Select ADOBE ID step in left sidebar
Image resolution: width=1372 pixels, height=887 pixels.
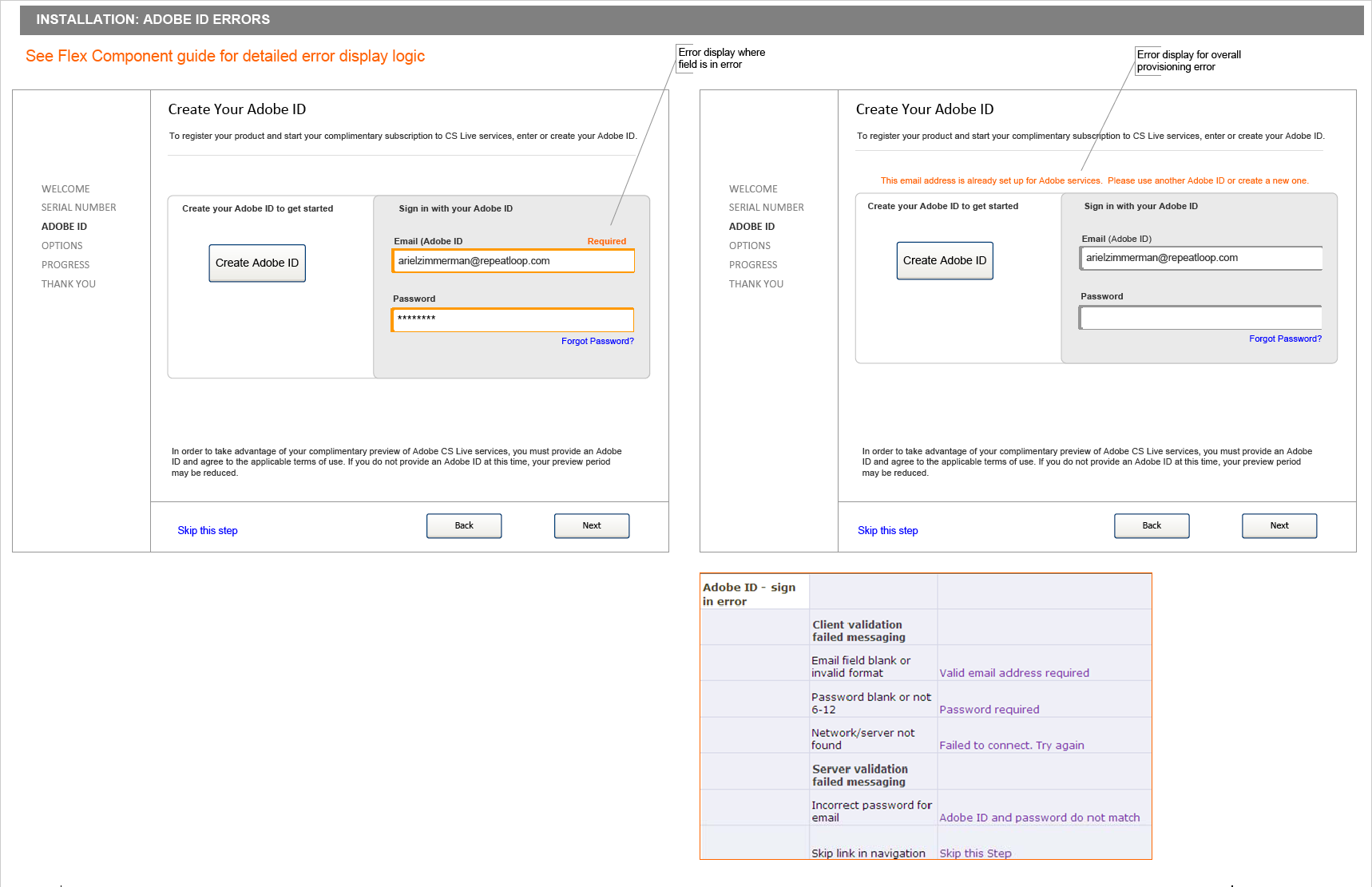[x=64, y=227]
